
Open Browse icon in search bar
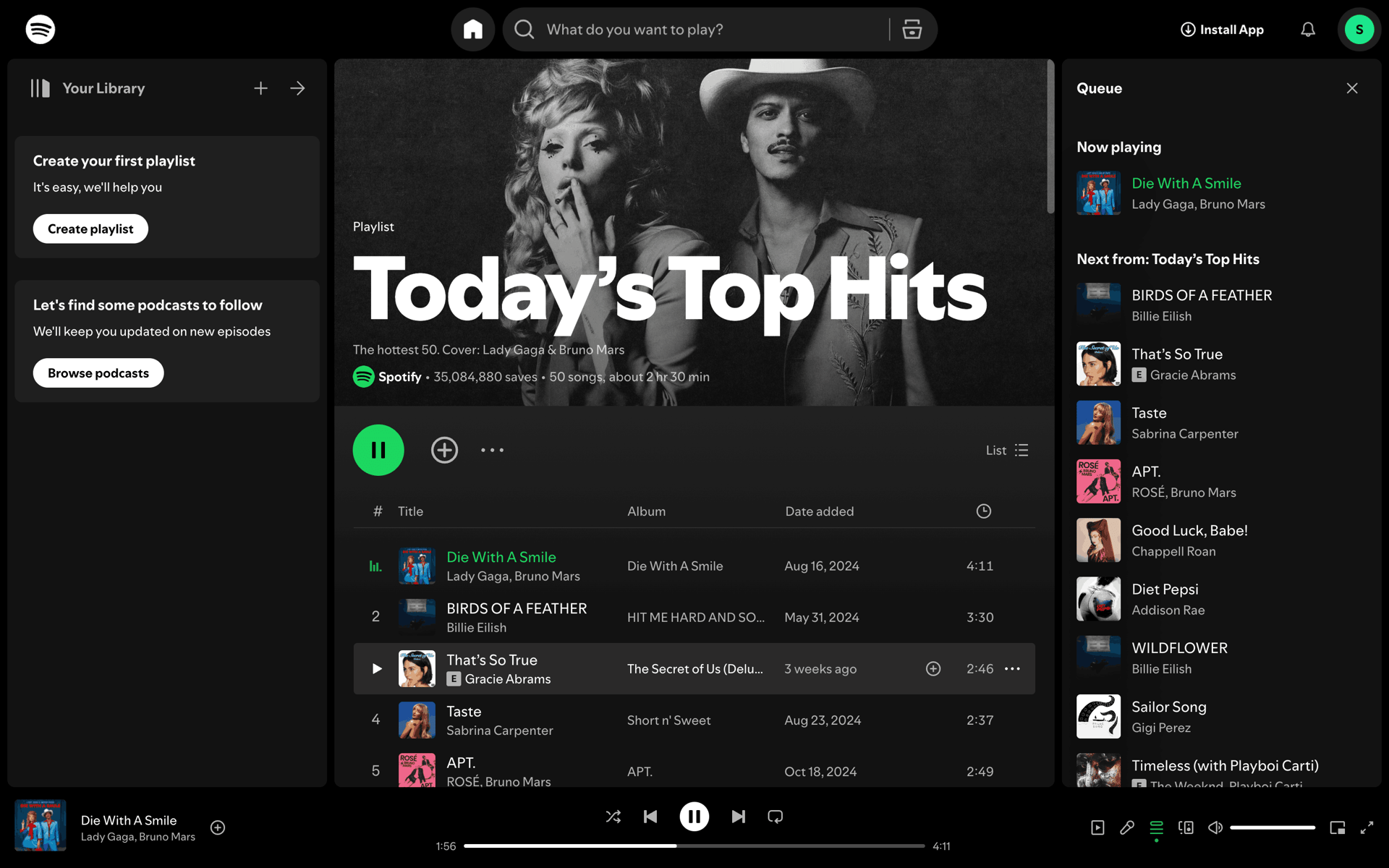[912, 30]
